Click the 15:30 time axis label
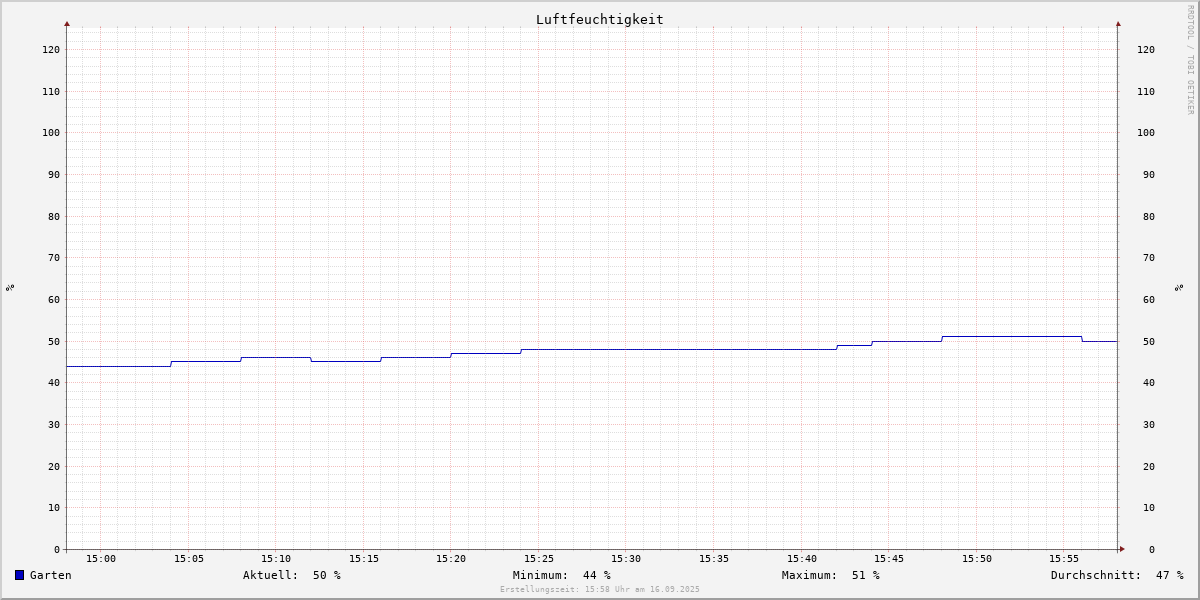The height and width of the screenshot is (600, 1200). [626, 558]
